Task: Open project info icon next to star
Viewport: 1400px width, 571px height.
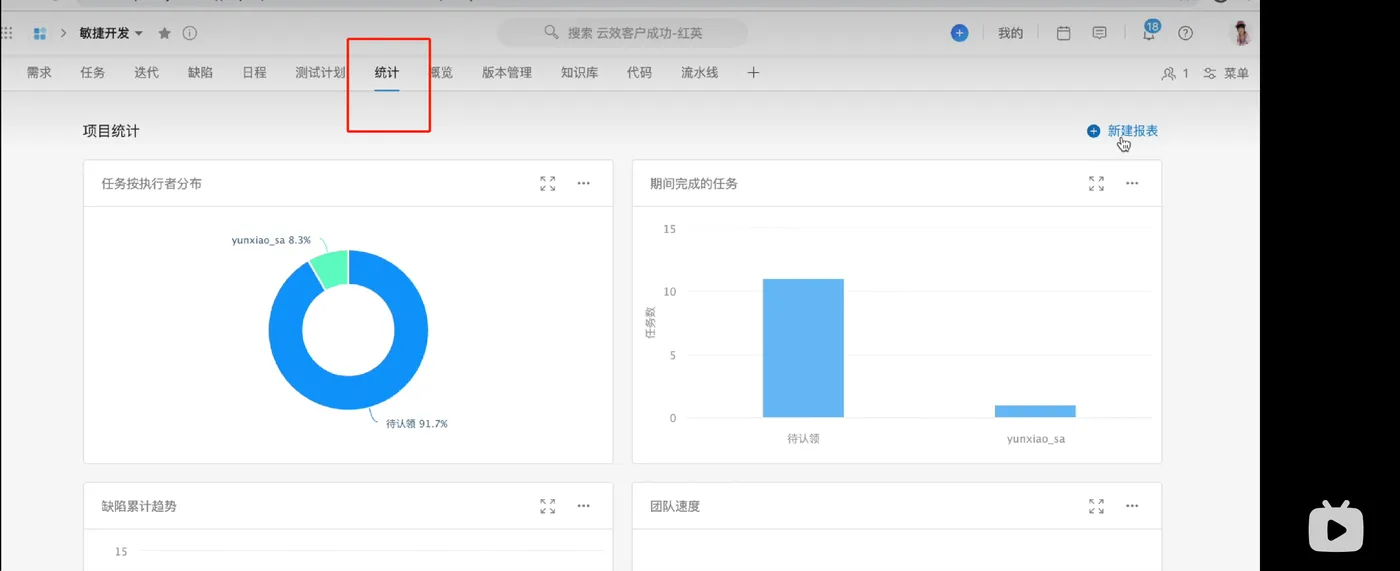Action: coord(190,33)
